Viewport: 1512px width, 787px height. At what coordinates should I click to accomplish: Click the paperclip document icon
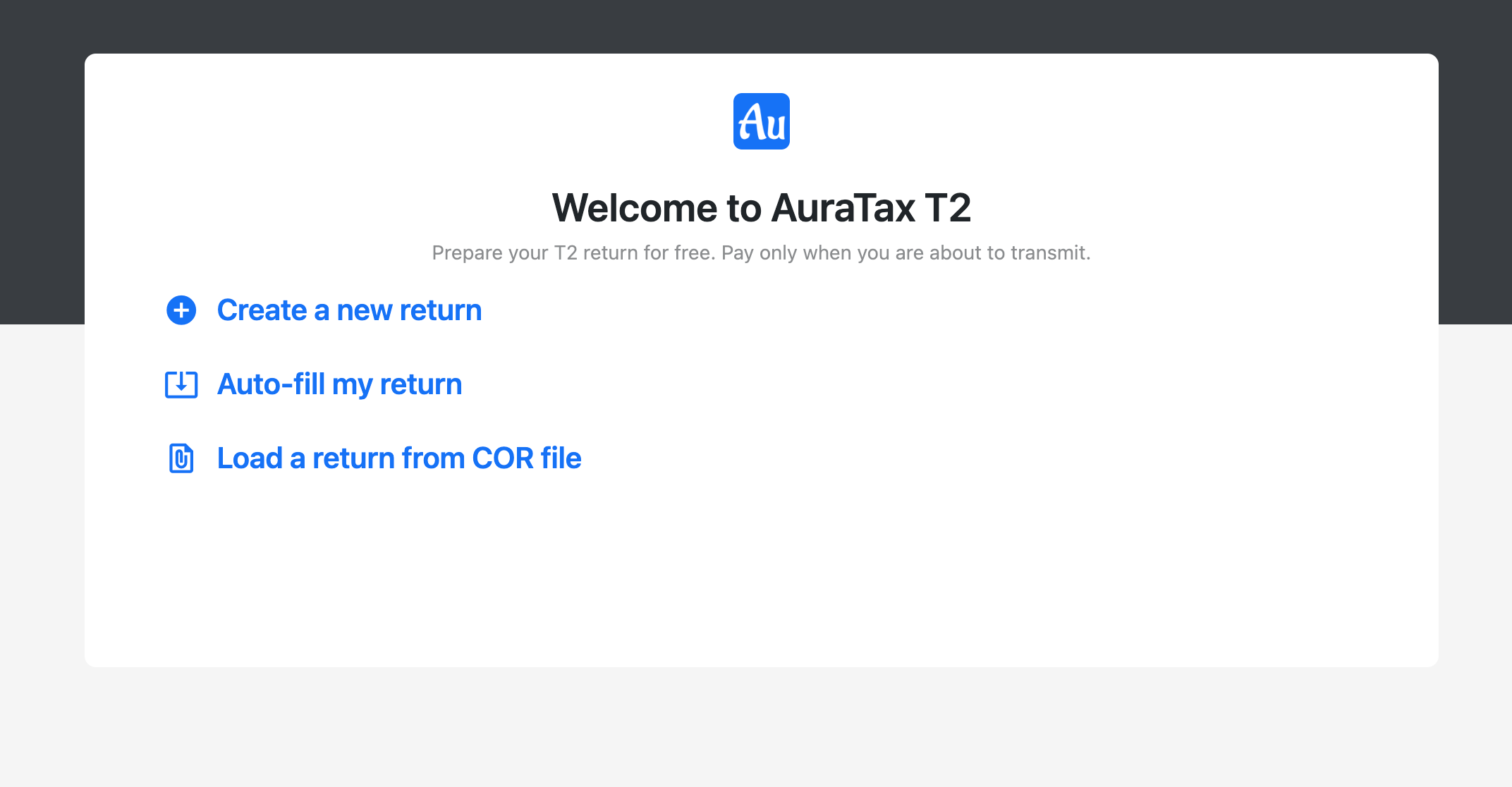pyautogui.click(x=181, y=458)
